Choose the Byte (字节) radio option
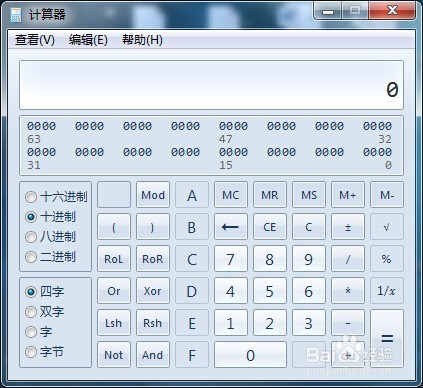423x388 pixels. [x=45, y=352]
